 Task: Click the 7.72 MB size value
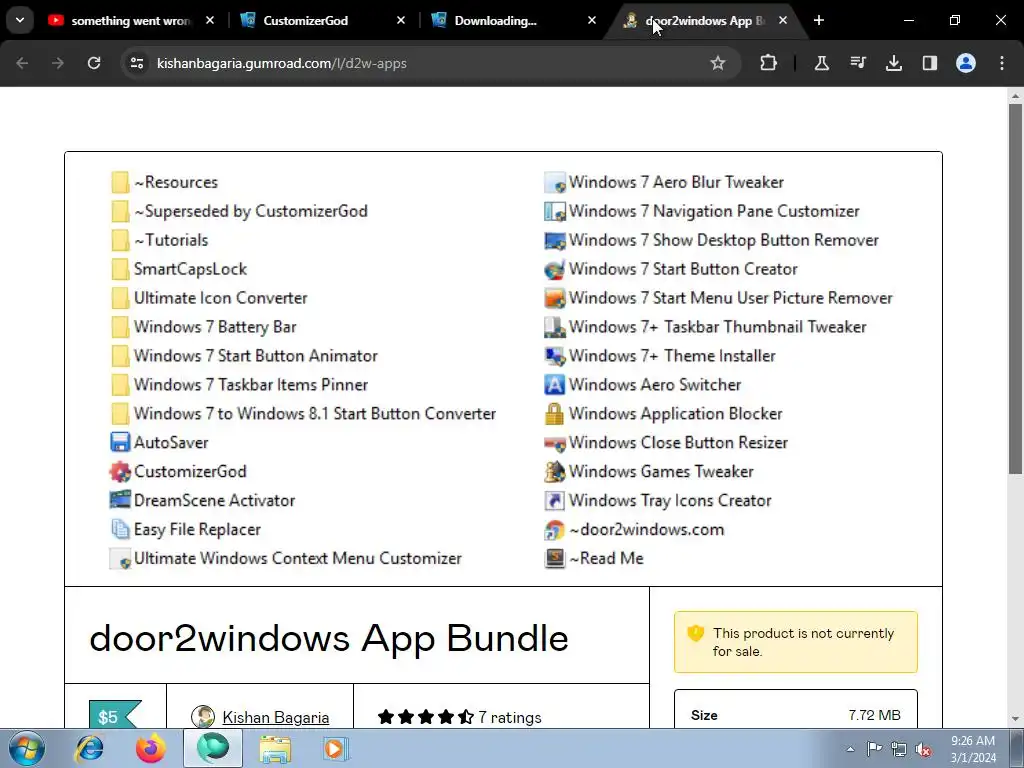coord(874,715)
